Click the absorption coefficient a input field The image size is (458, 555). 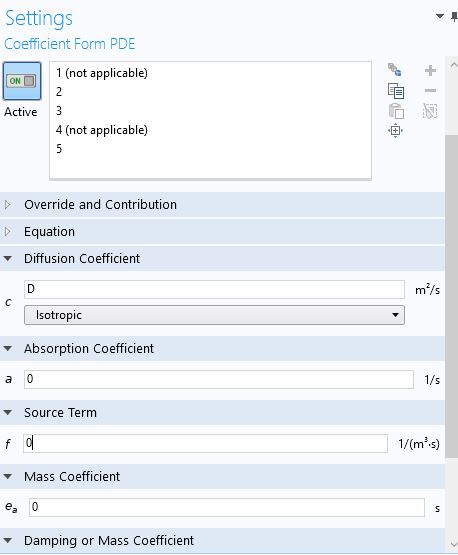pyautogui.click(x=219, y=379)
